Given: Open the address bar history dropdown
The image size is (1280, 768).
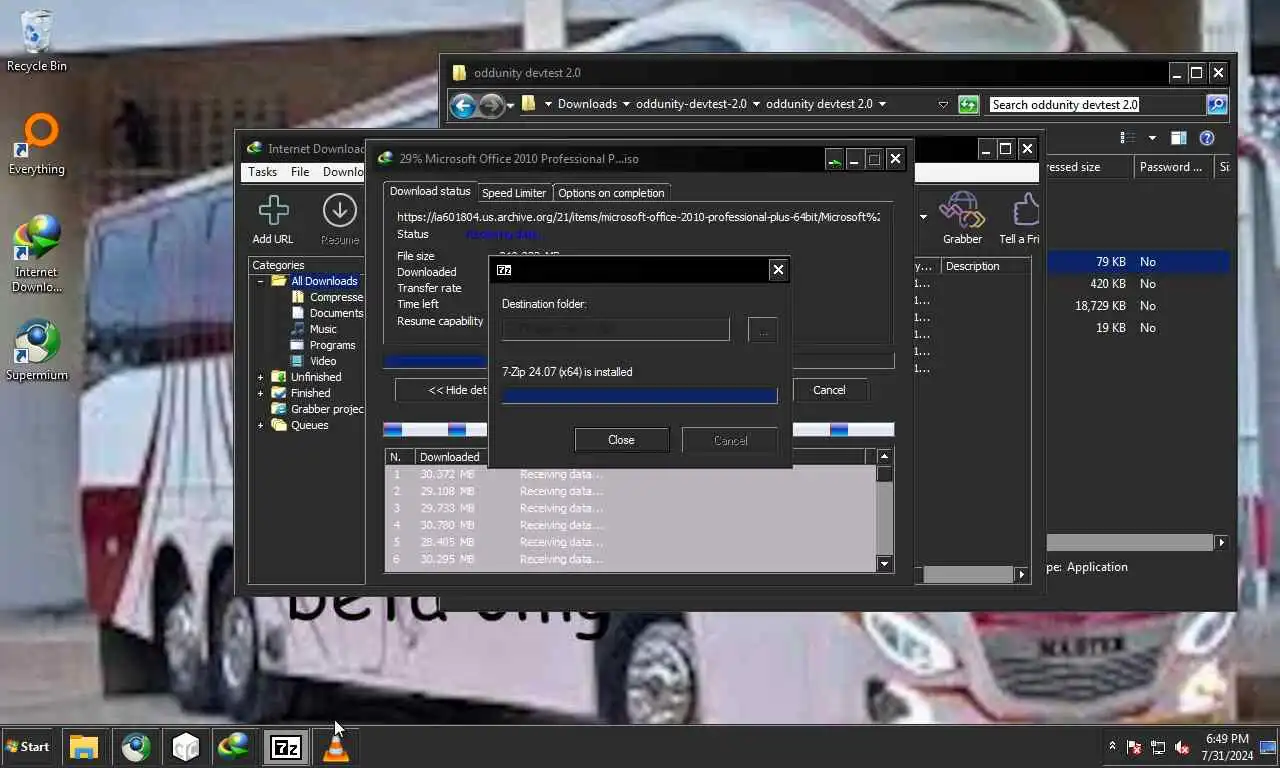Looking at the screenshot, I should (943, 104).
